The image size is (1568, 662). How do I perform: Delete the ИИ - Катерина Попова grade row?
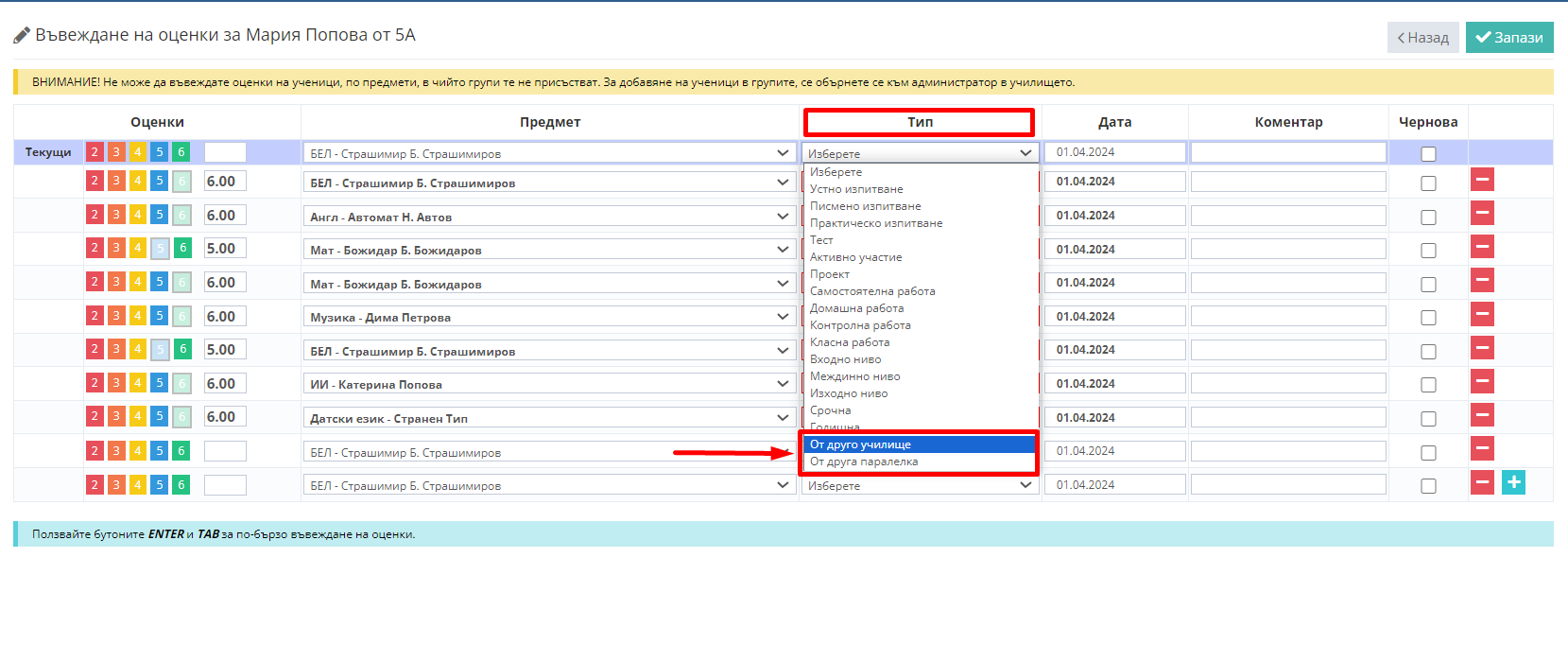pos(1482,382)
